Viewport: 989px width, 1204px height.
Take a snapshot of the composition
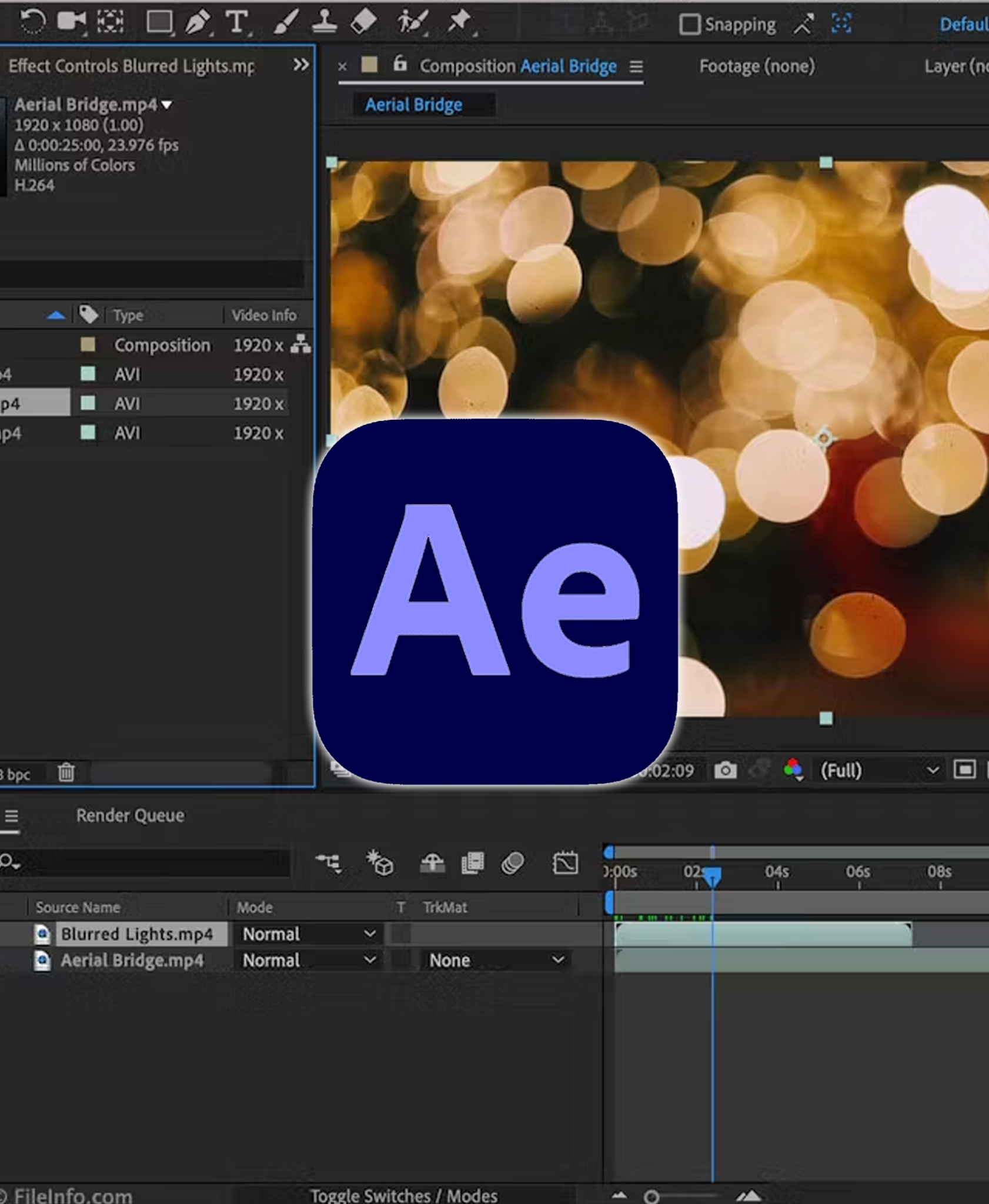tap(727, 771)
